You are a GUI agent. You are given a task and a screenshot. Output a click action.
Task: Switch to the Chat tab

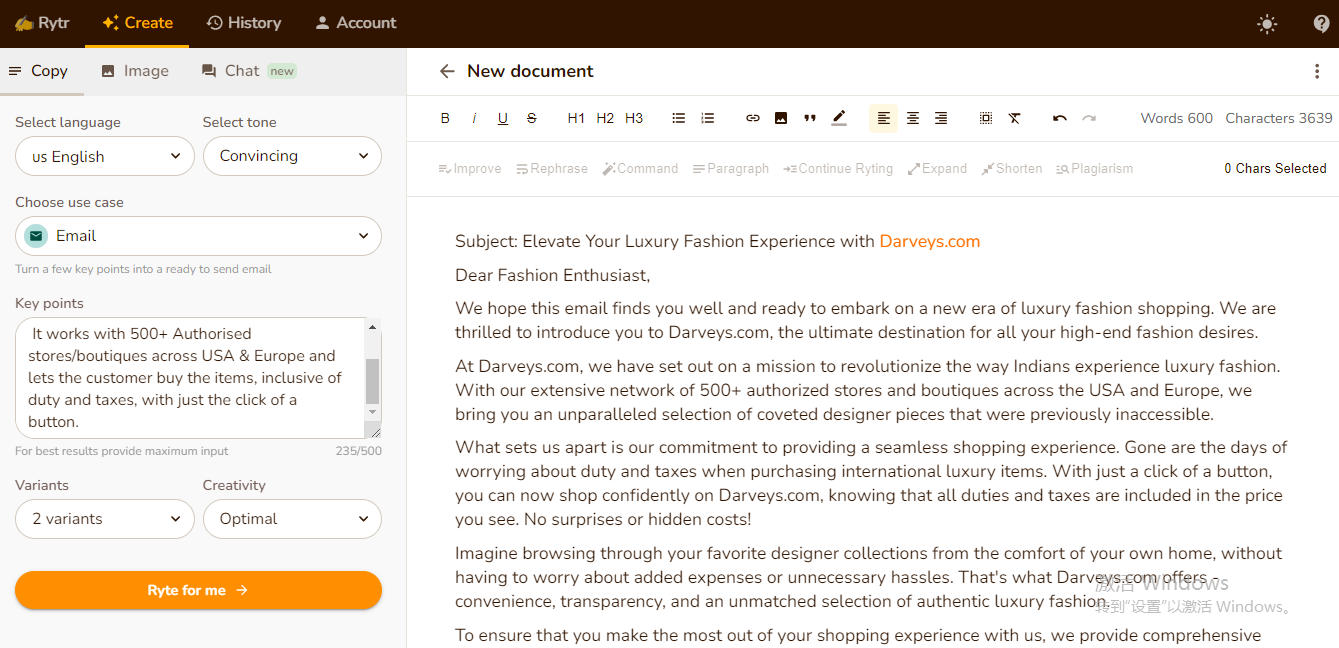249,71
